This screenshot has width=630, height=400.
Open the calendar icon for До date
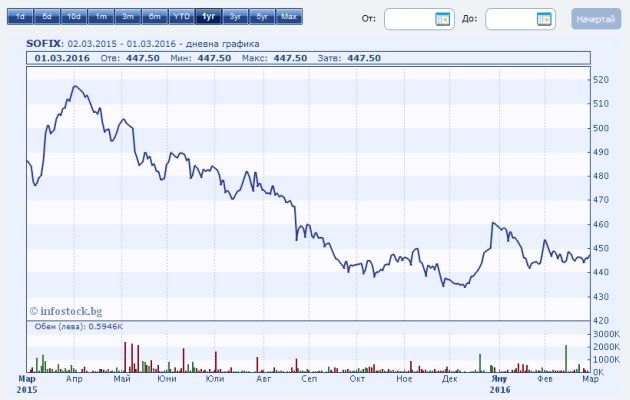coord(544,19)
